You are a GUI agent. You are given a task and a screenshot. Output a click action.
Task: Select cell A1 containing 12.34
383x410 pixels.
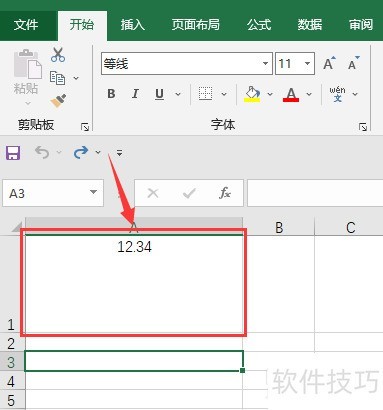134,284
